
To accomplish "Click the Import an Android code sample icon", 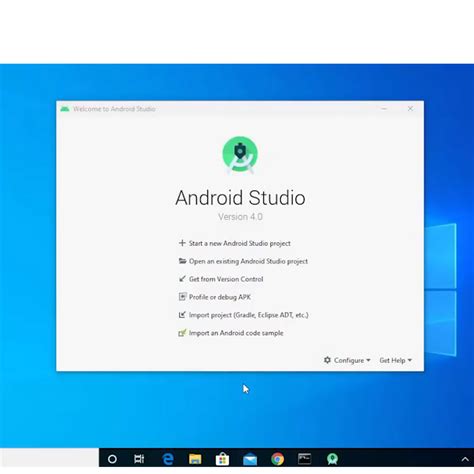I will tap(182, 333).
